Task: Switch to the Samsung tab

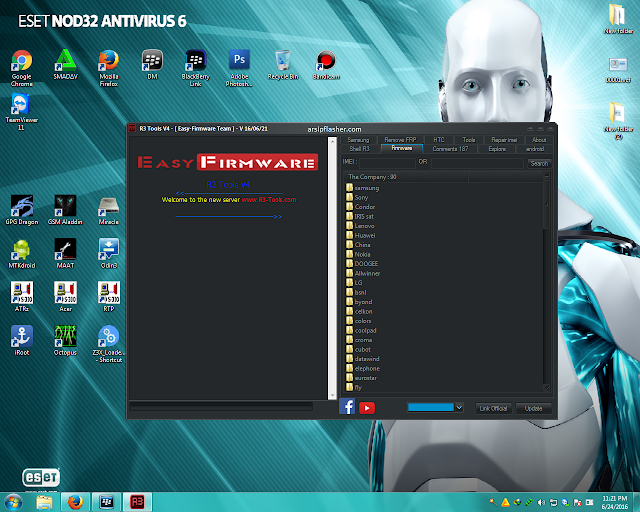Action: point(358,140)
